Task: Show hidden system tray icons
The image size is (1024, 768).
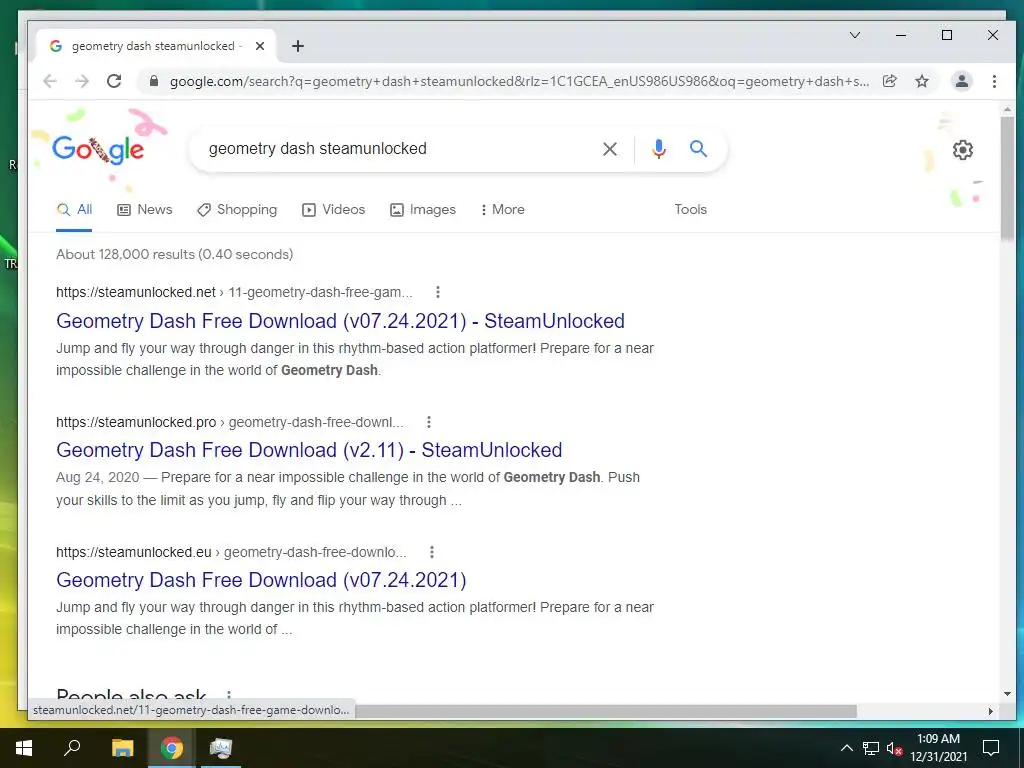Action: (x=846, y=748)
